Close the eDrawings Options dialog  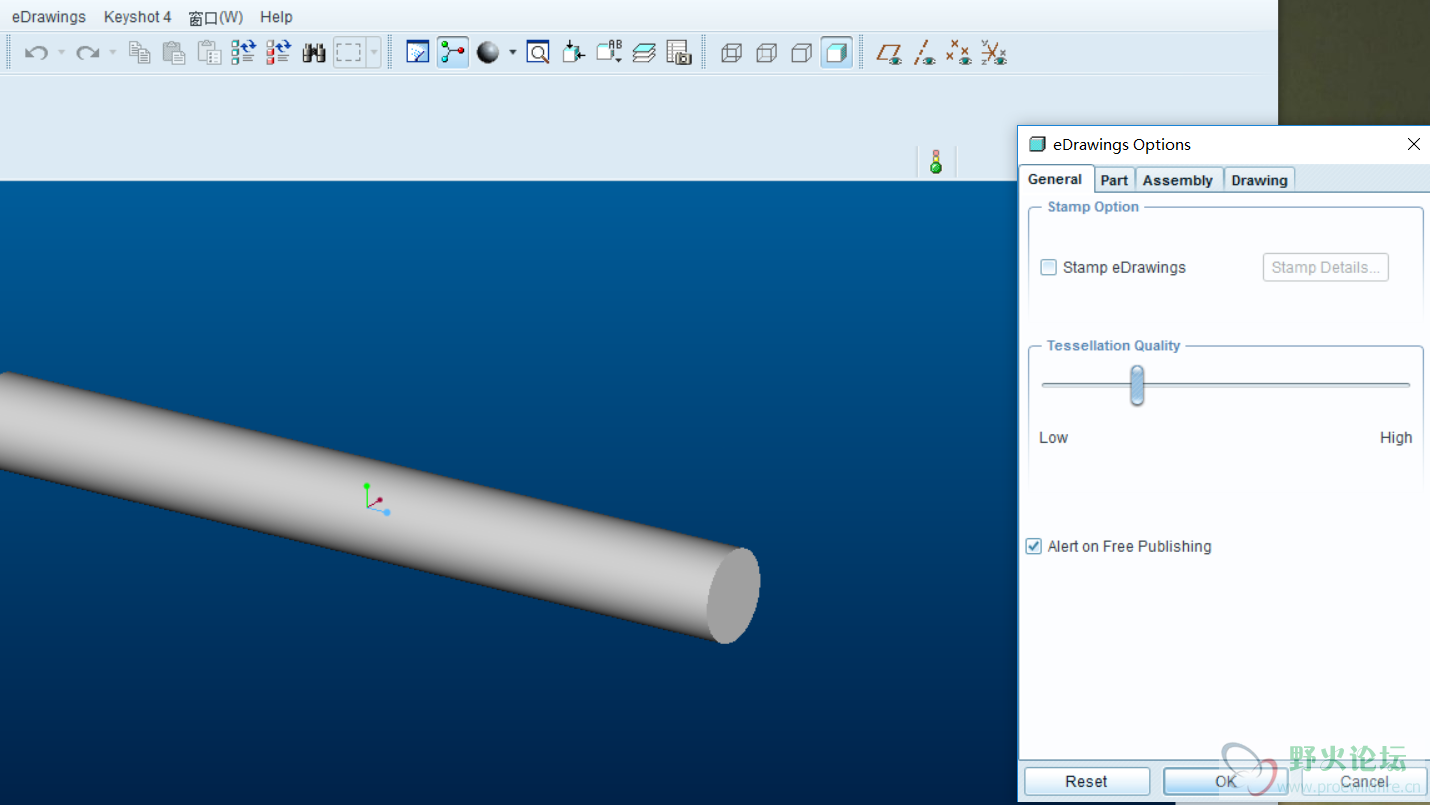(x=1414, y=144)
